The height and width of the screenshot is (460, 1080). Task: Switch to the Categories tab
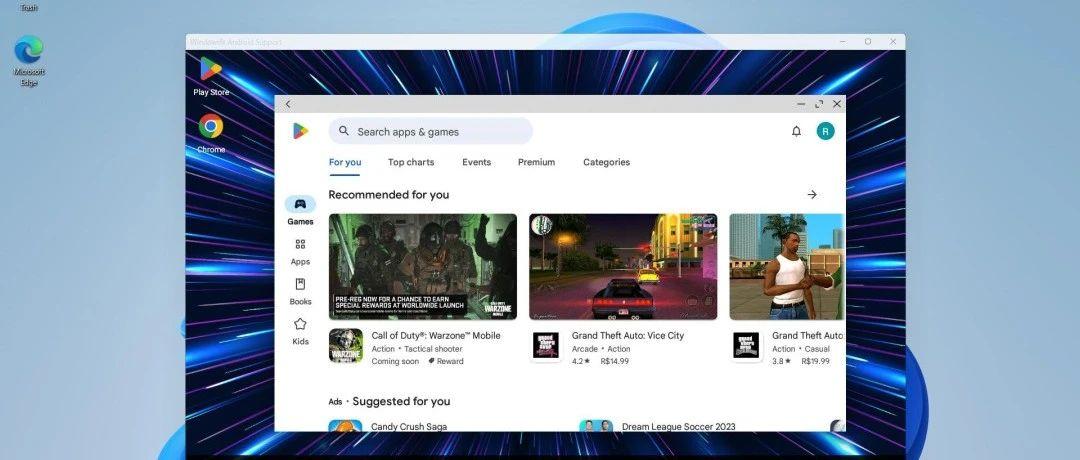click(607, 163)
